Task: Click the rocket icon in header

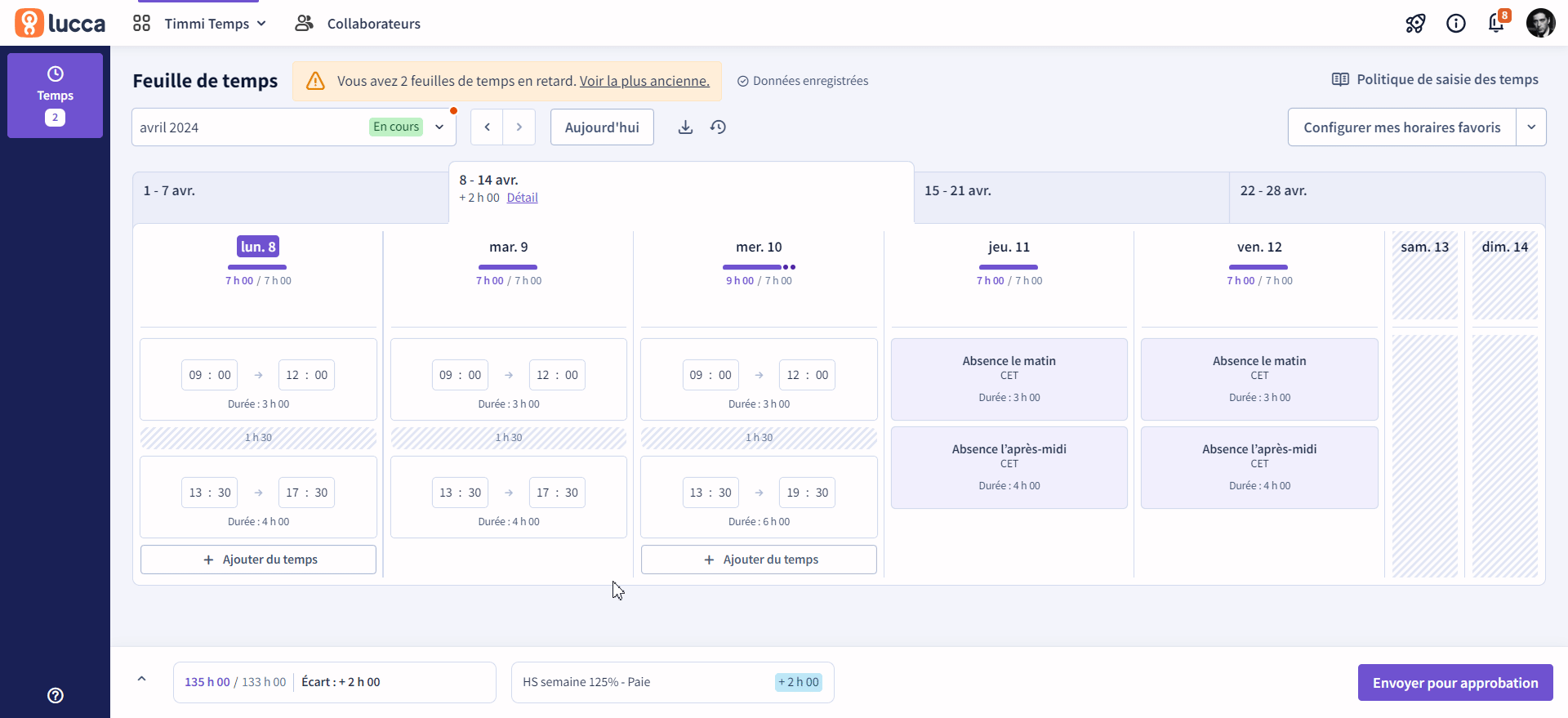Action: 1415,24
